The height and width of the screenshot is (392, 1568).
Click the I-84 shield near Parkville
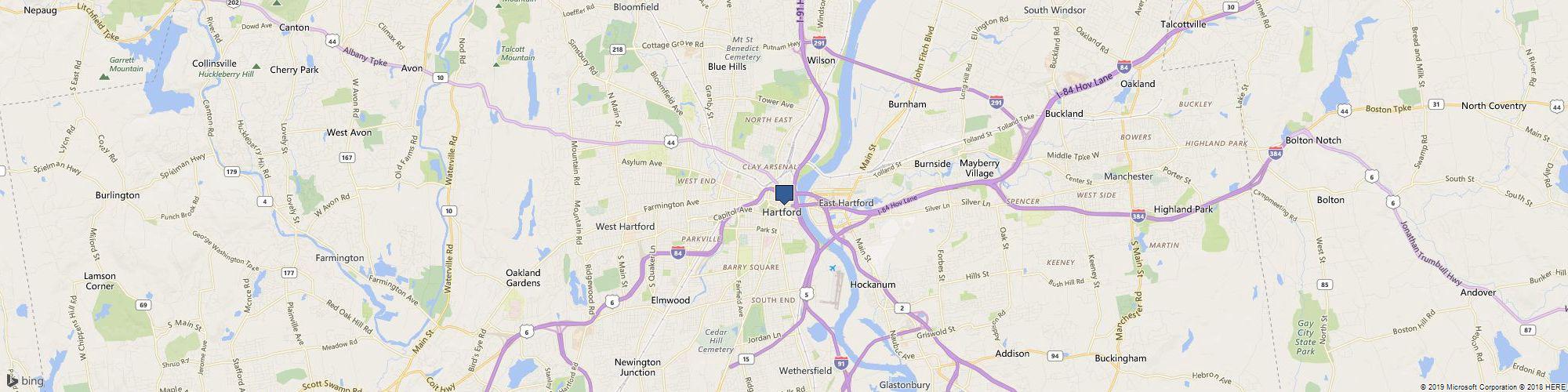pyautogui.click(x=678, y=252)
